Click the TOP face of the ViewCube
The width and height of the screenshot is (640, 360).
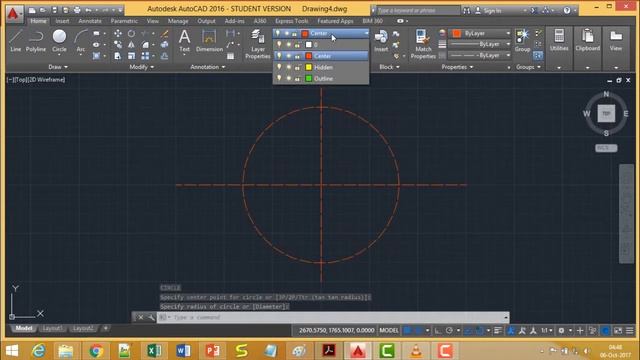pyautogui.click(x=606, y=113)
